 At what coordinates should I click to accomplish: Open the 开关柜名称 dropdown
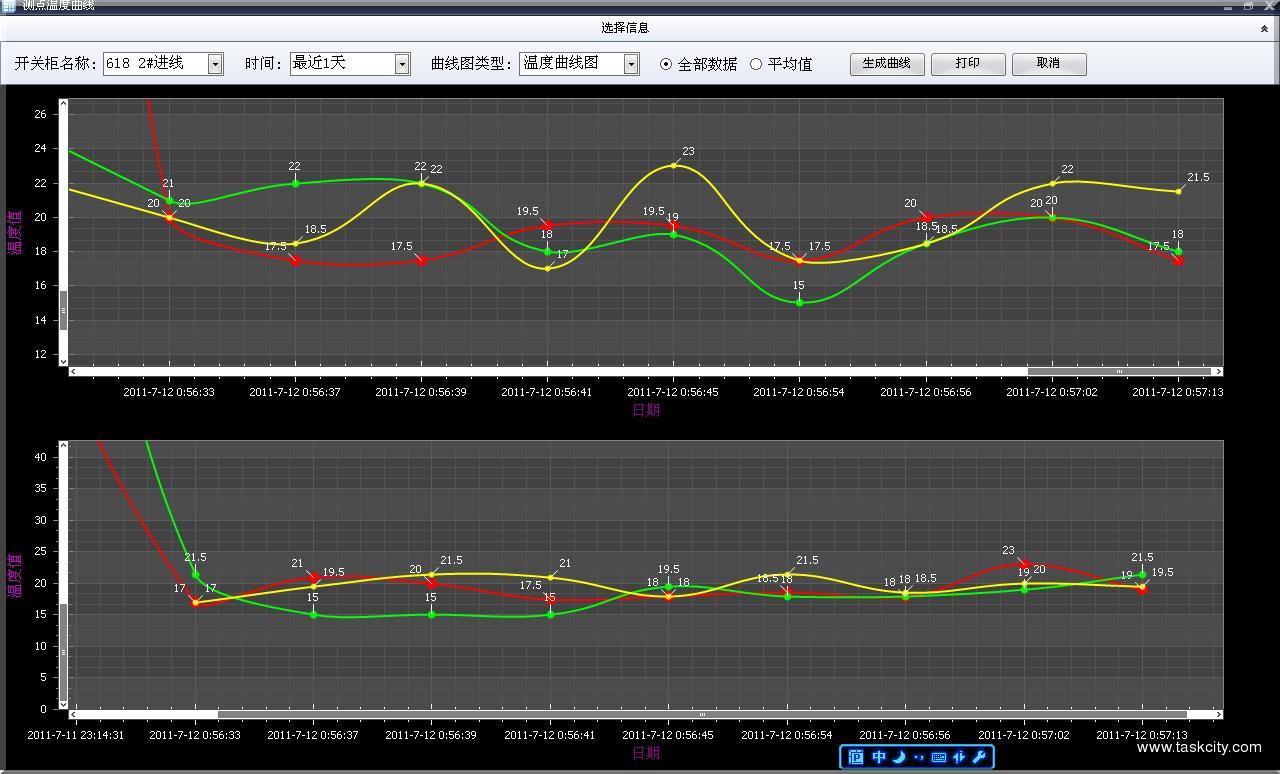coord(215,64)
